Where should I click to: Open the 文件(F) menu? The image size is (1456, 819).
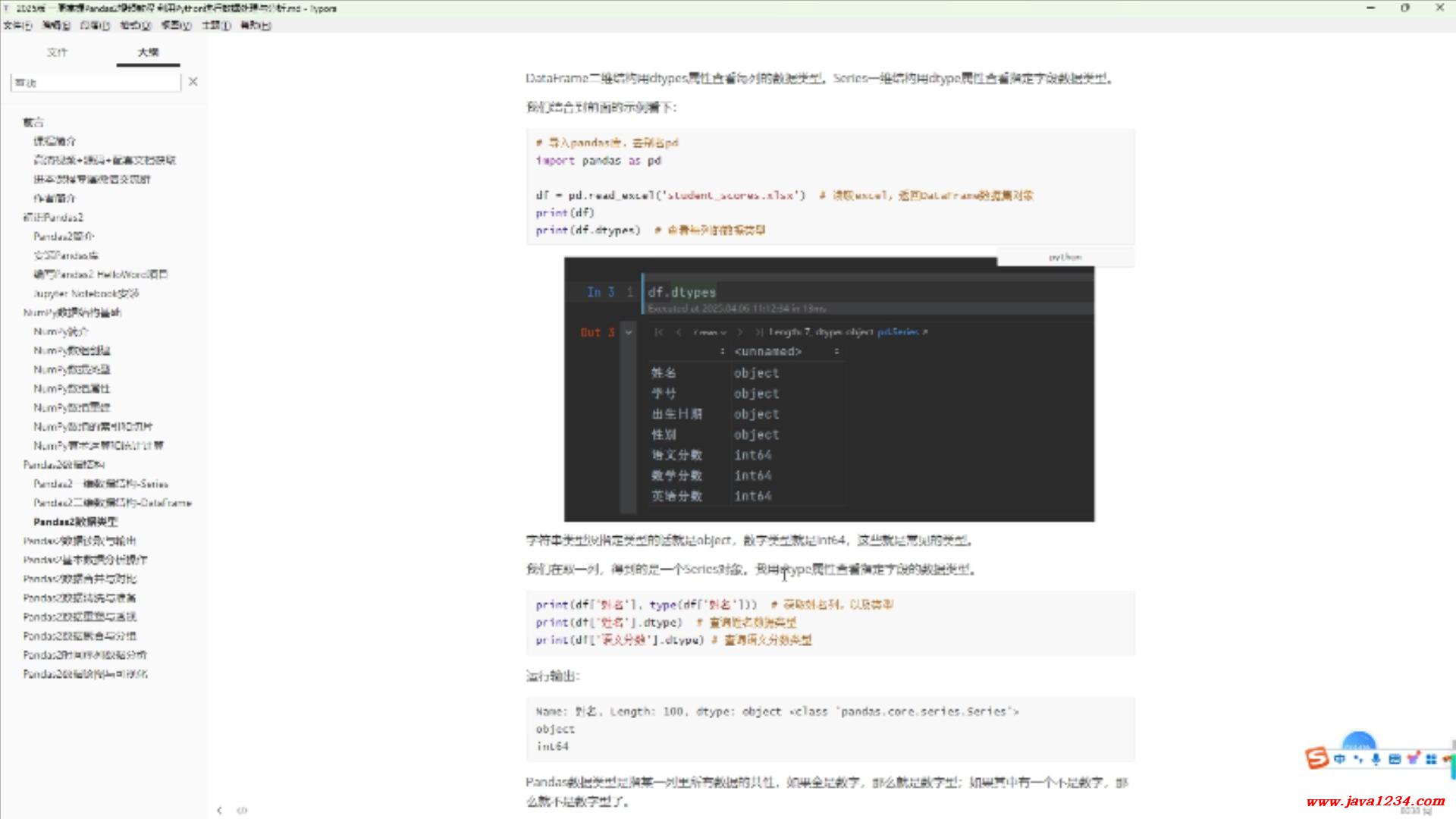[x=17, y=25]
